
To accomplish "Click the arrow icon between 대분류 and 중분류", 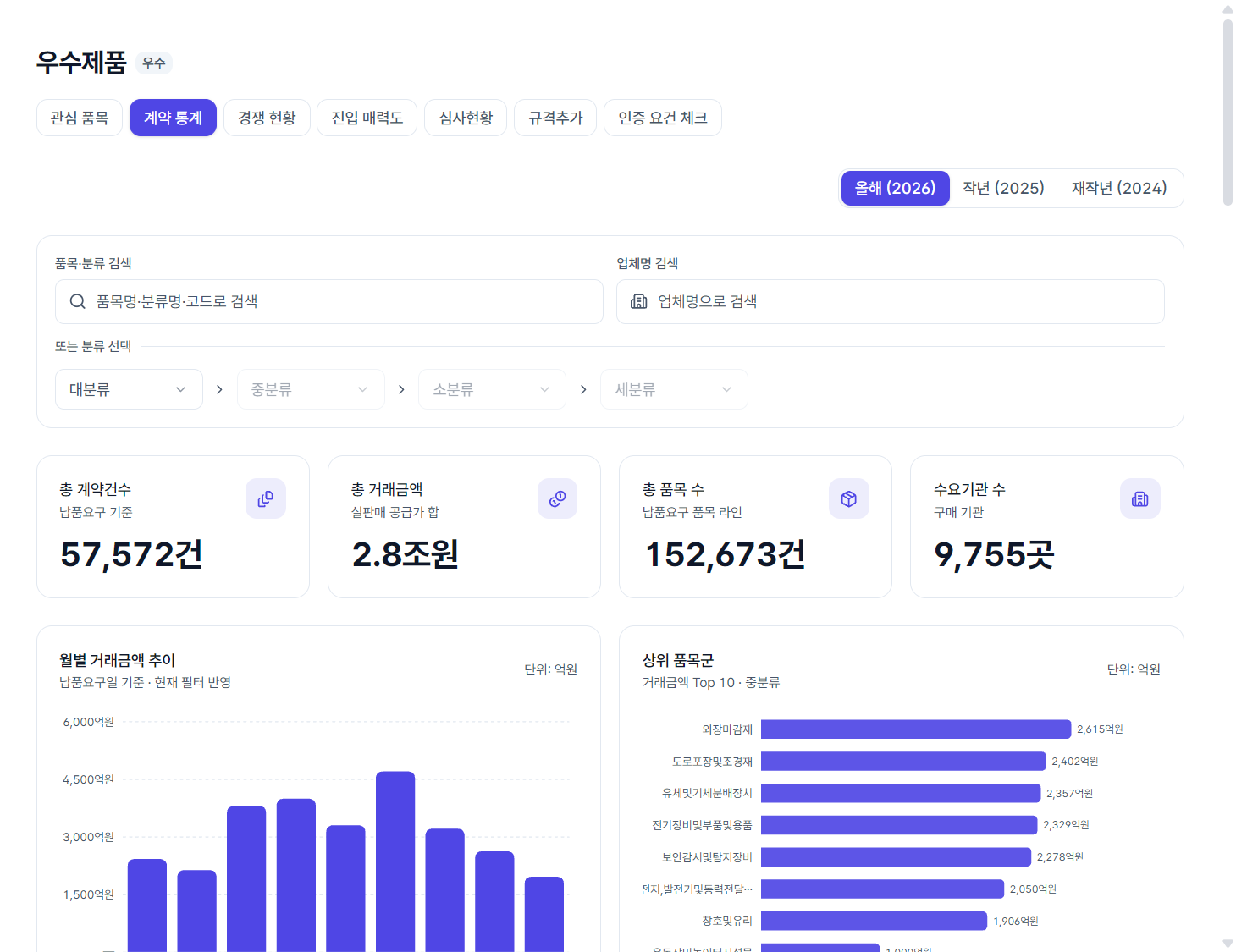I will [219, 389].
